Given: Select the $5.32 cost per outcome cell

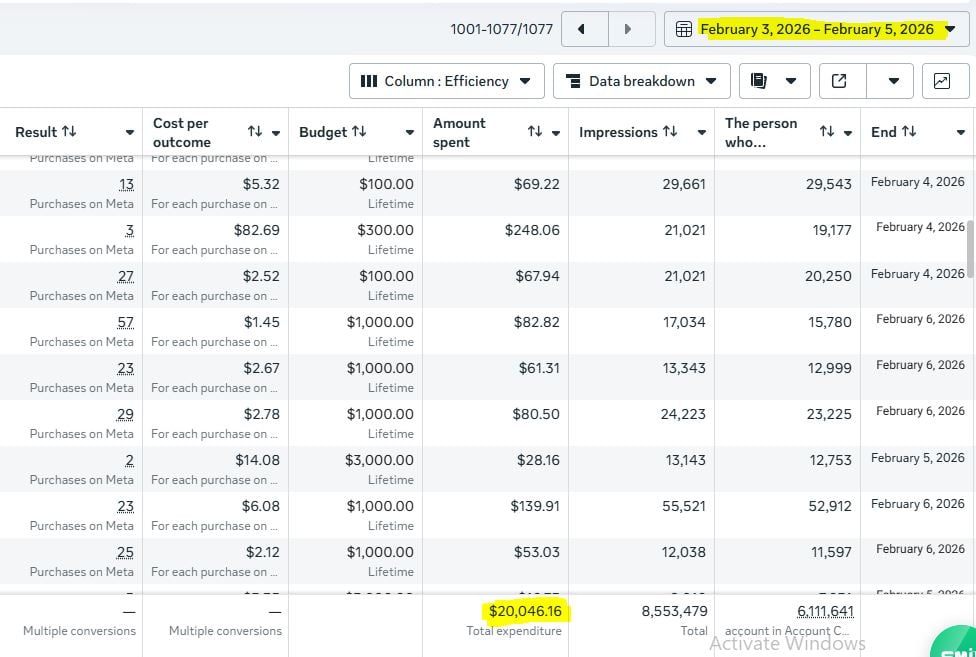Looking at the screenshot, I should pos(261,184).
